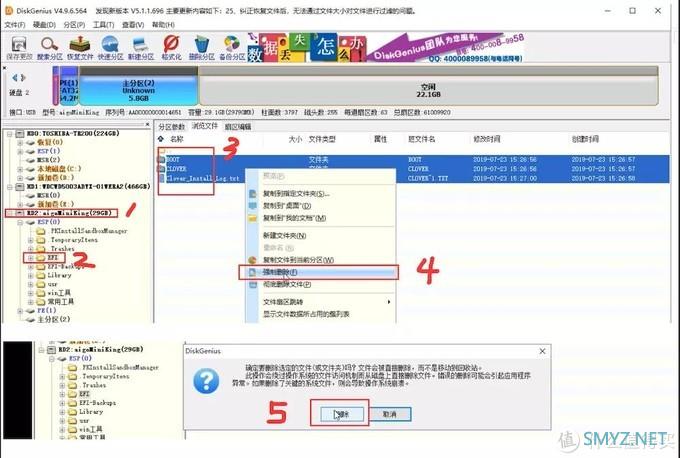Select the BOOT folder row in file list
Image resolution: width=680 pixels, height=458 pixels.
(412, 160)
